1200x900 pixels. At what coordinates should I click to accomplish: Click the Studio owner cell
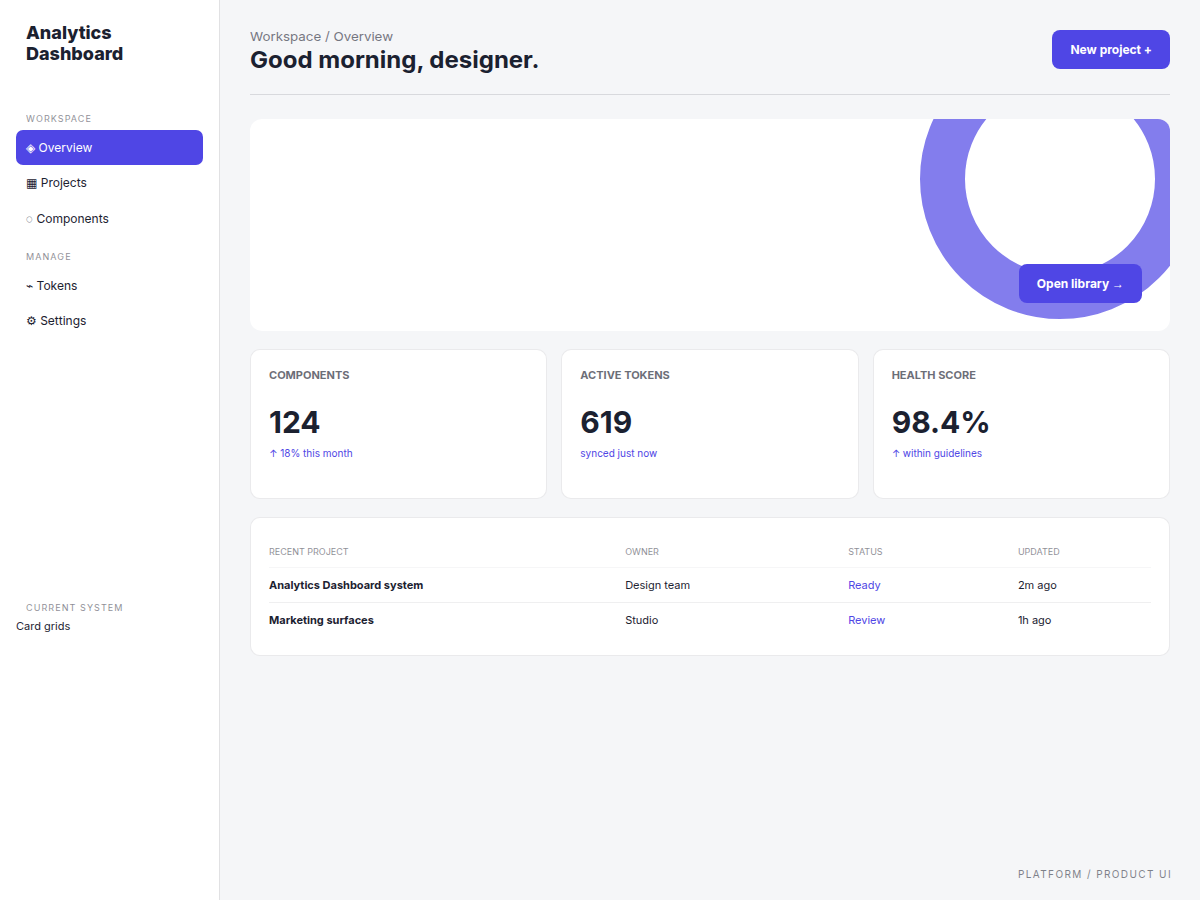(x=642, y=620)
